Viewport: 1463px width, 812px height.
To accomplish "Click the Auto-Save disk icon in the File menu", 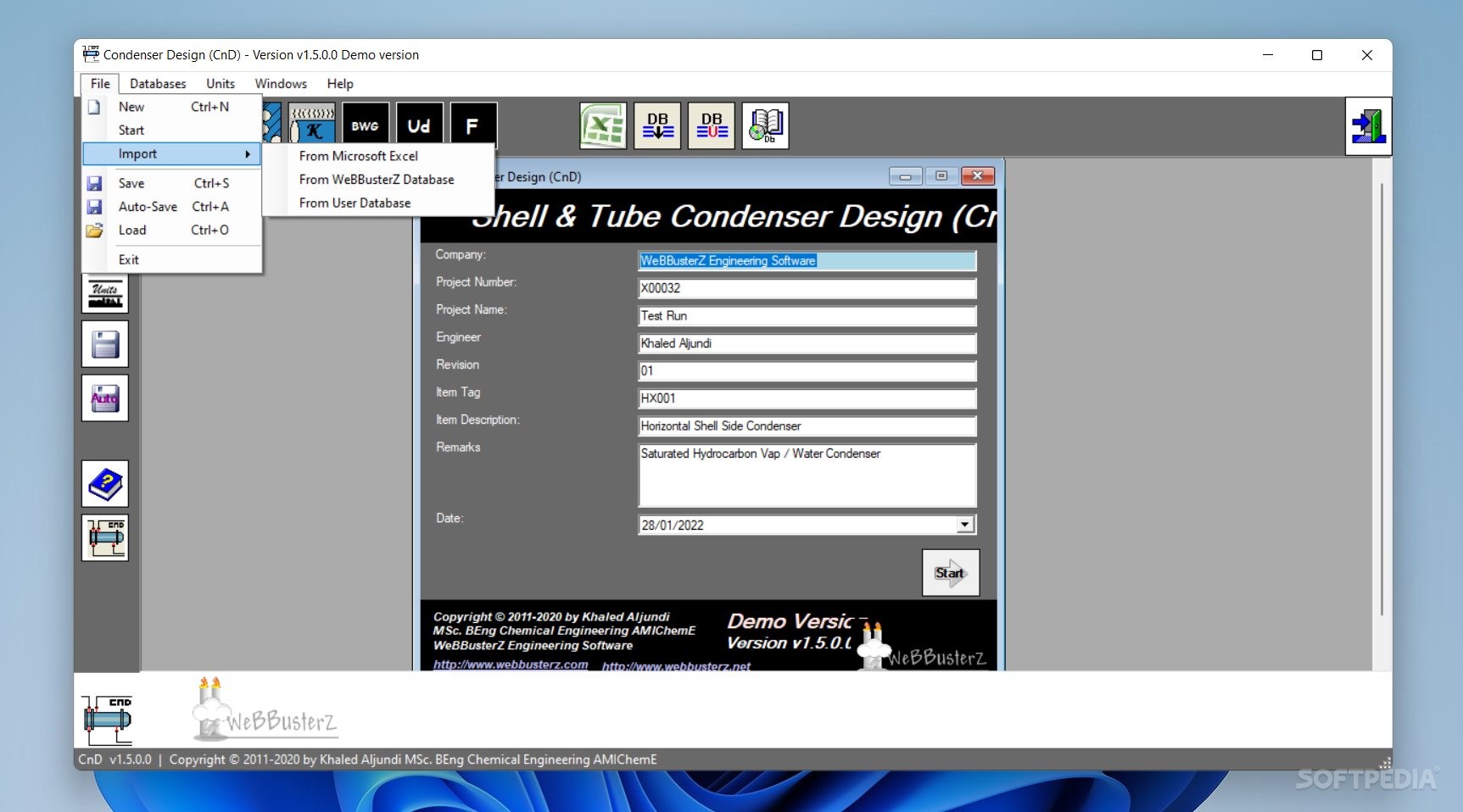I will [94, 207].
